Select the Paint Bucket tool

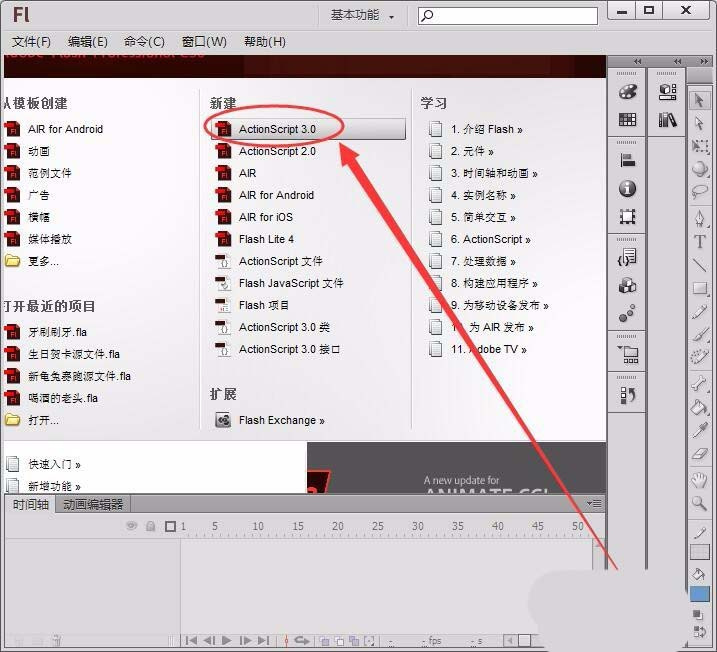pos(699,406)
